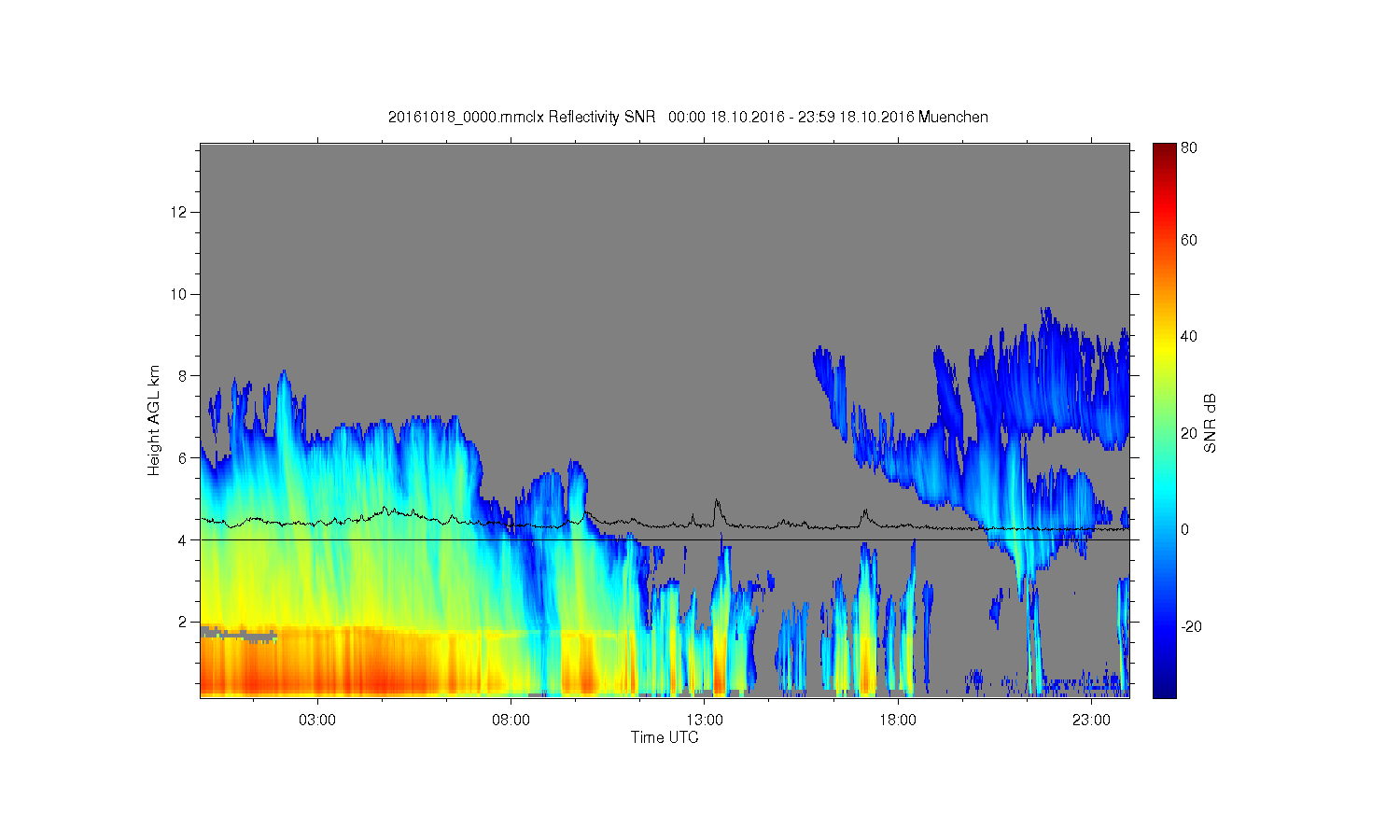Click the height axis tick label 8
The image size is (1400, 840).
click(x=184, y=376)
